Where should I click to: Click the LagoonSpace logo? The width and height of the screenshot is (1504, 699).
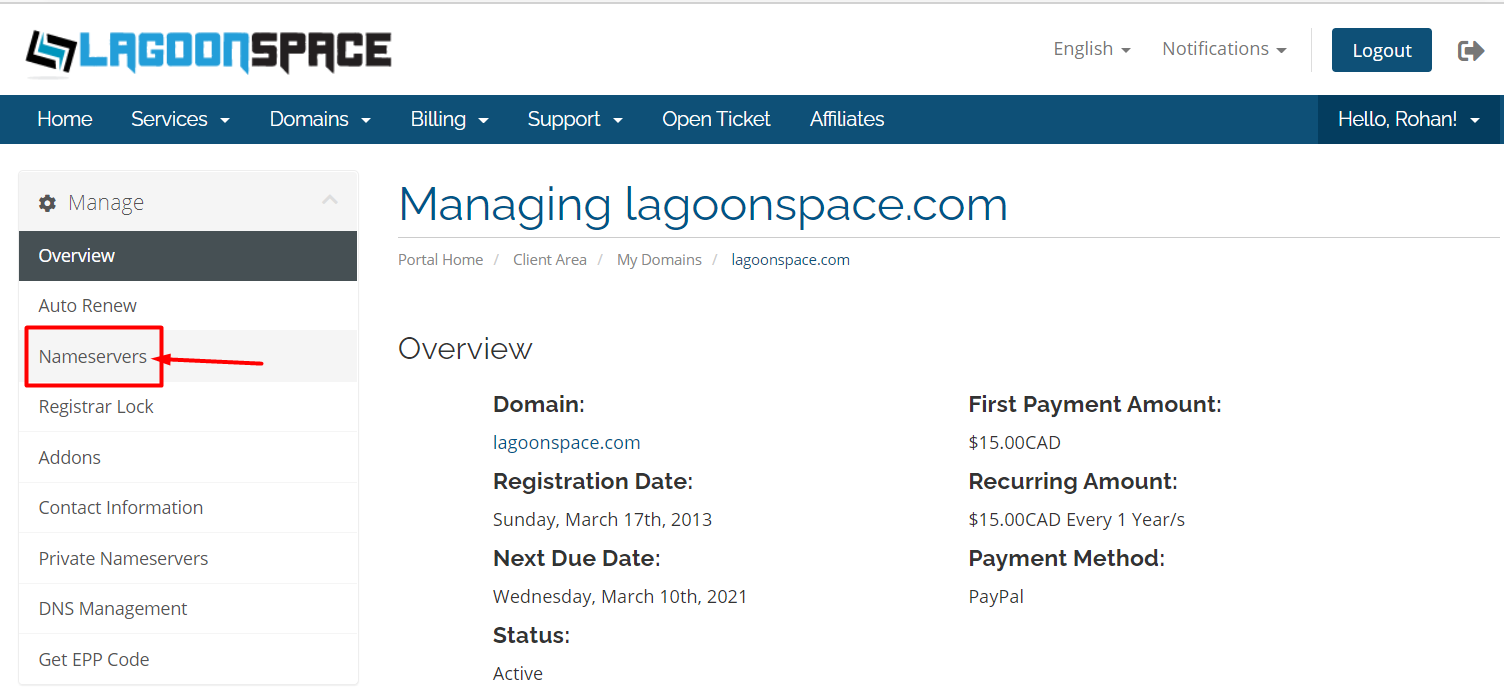point(208,52)
